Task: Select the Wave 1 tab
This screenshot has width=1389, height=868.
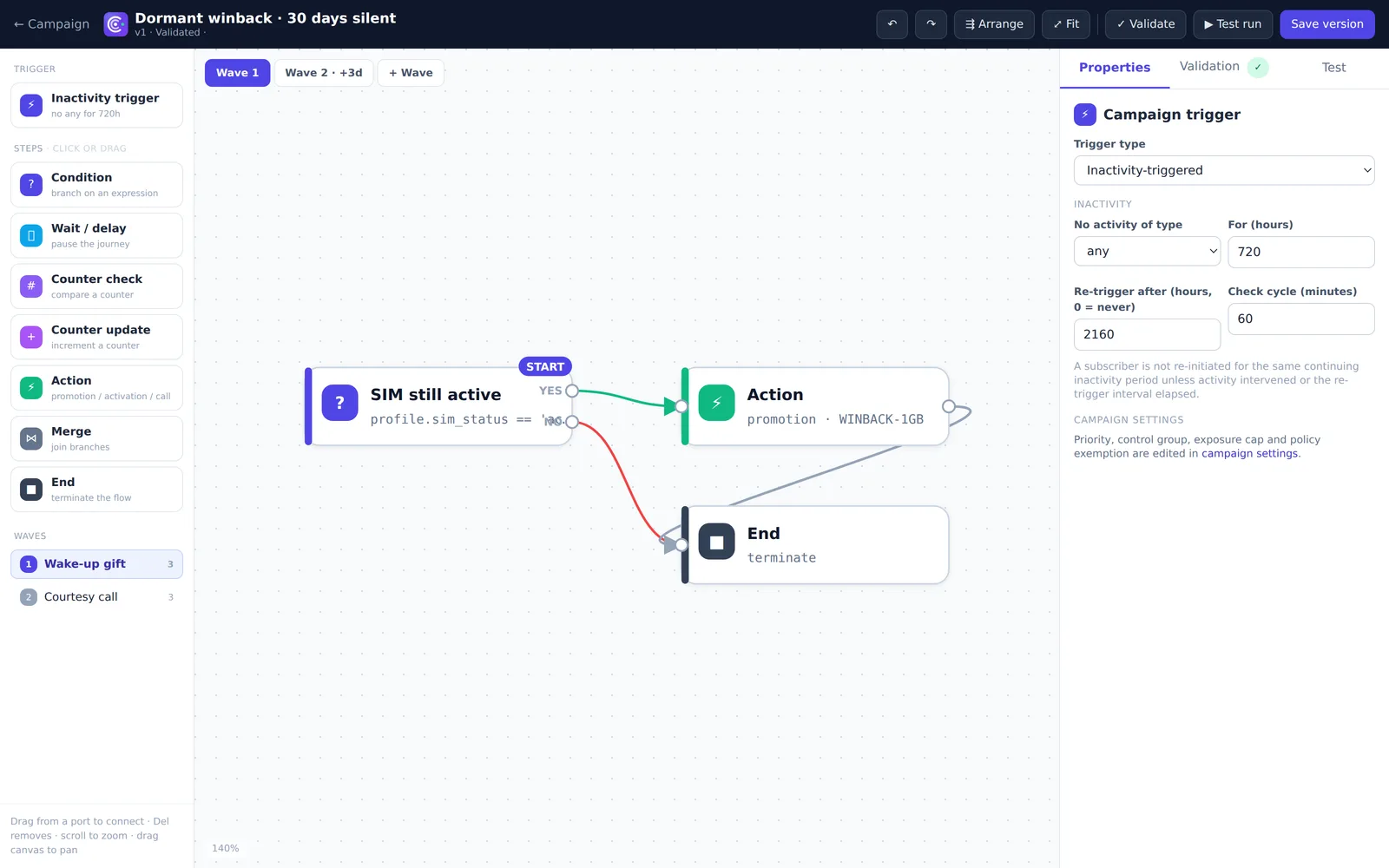Action: [237, 73]
